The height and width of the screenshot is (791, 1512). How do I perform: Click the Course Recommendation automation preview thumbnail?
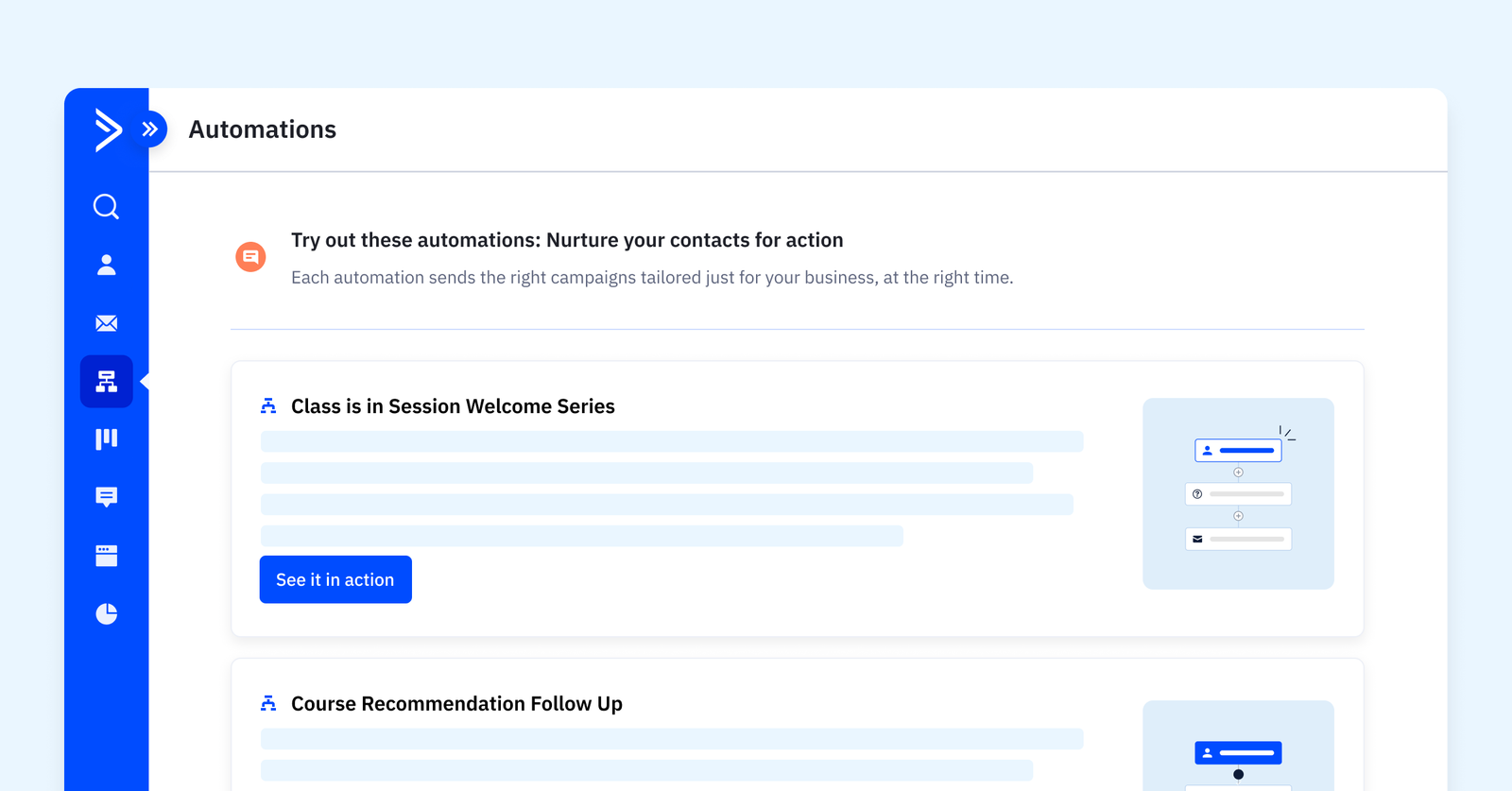(1238, 747)
